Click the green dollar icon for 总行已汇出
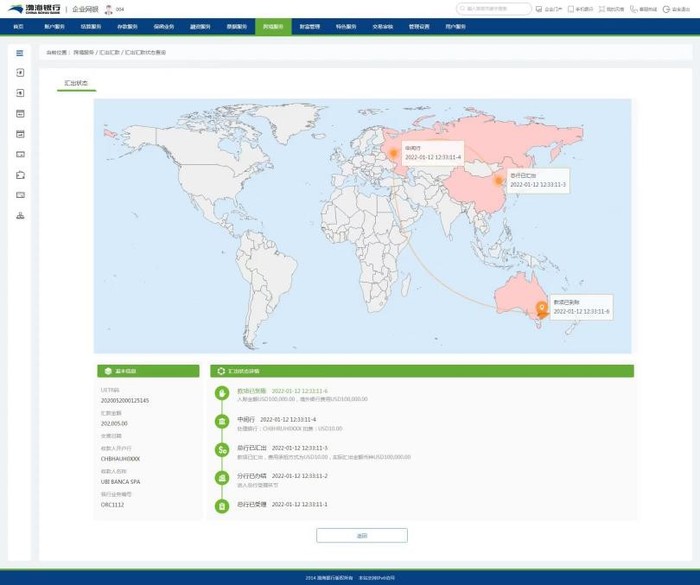This screenshot has width=700, height=585. click(222, 450)
